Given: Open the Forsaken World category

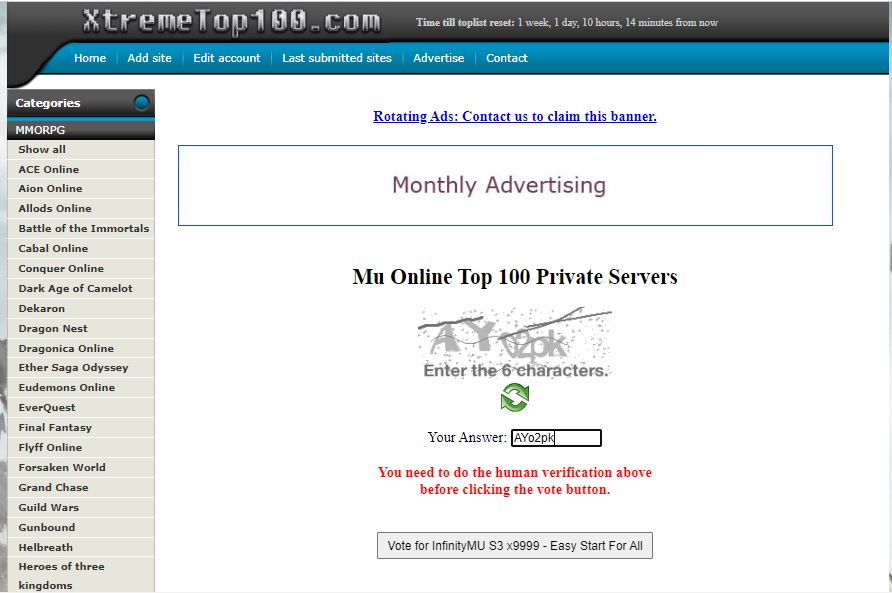Looking at the screenshot, I should tap(81, 467).
